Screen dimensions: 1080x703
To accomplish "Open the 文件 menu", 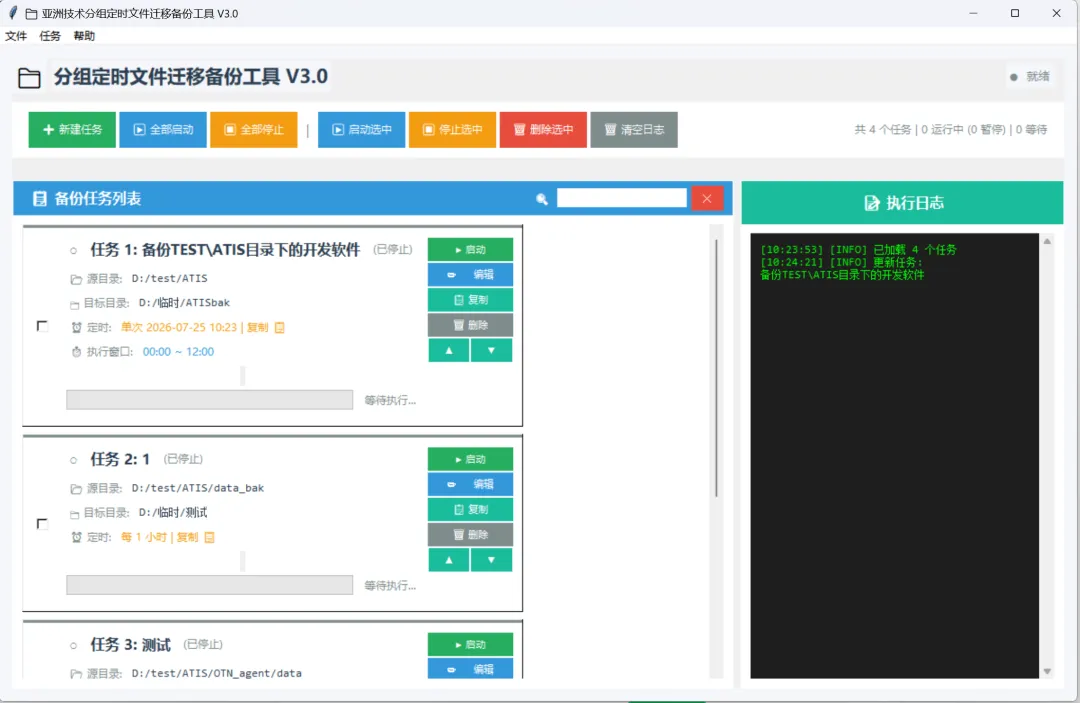I will point(16,36).
